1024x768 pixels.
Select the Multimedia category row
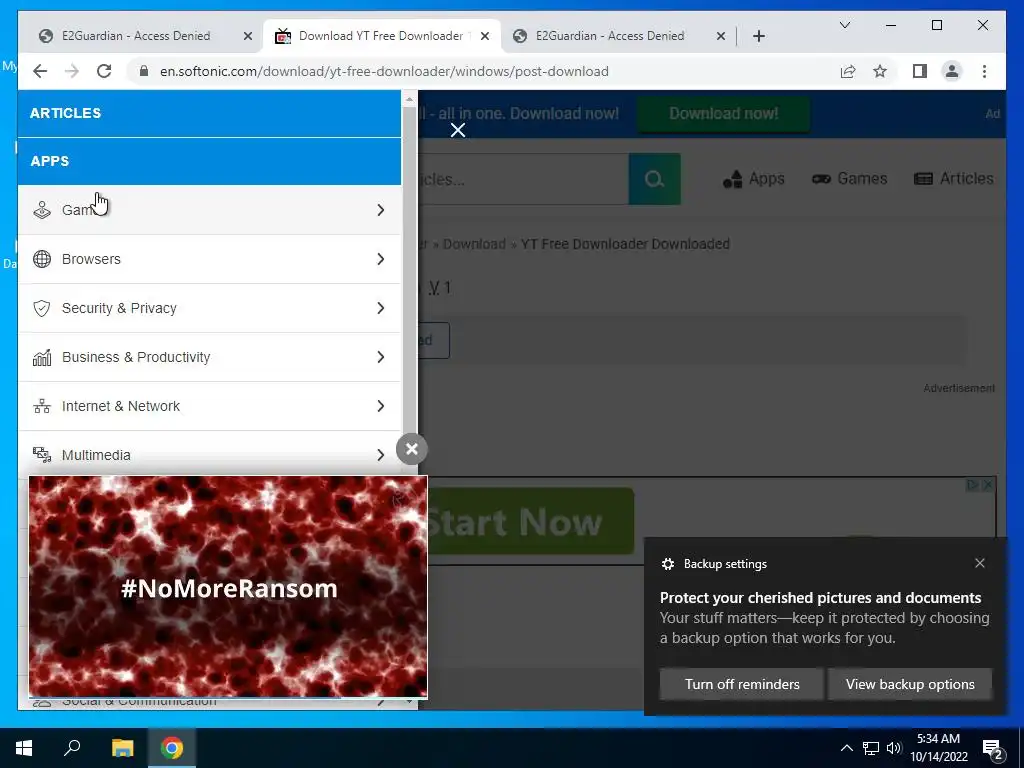coord(209,454)
